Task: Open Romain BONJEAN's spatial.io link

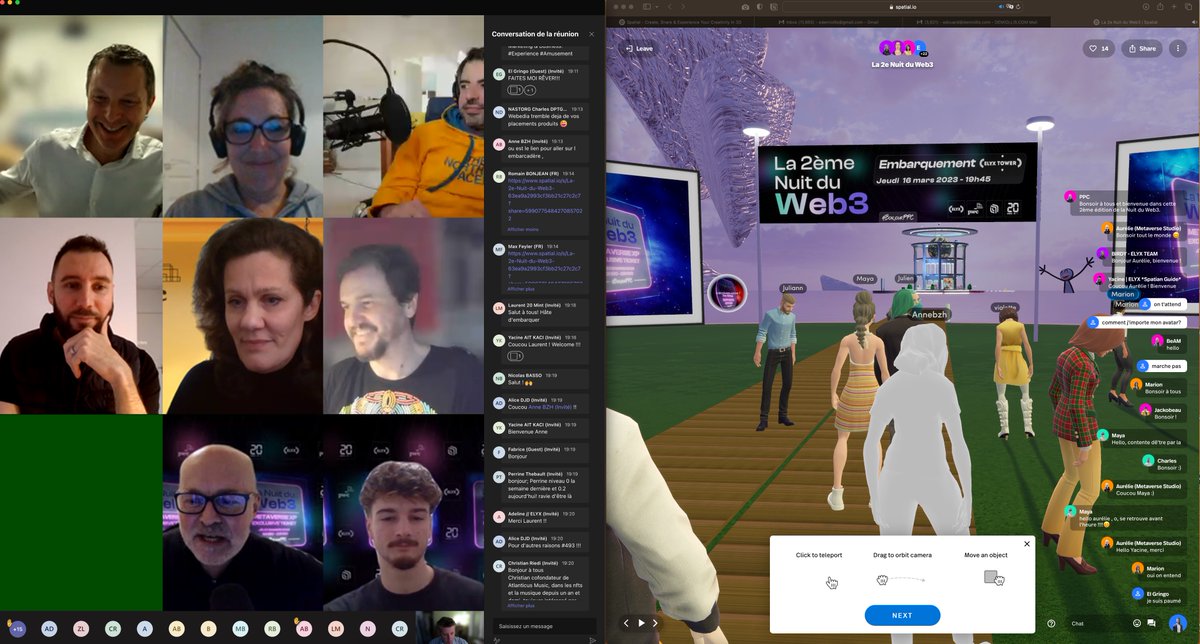Action: coord(544,198)
